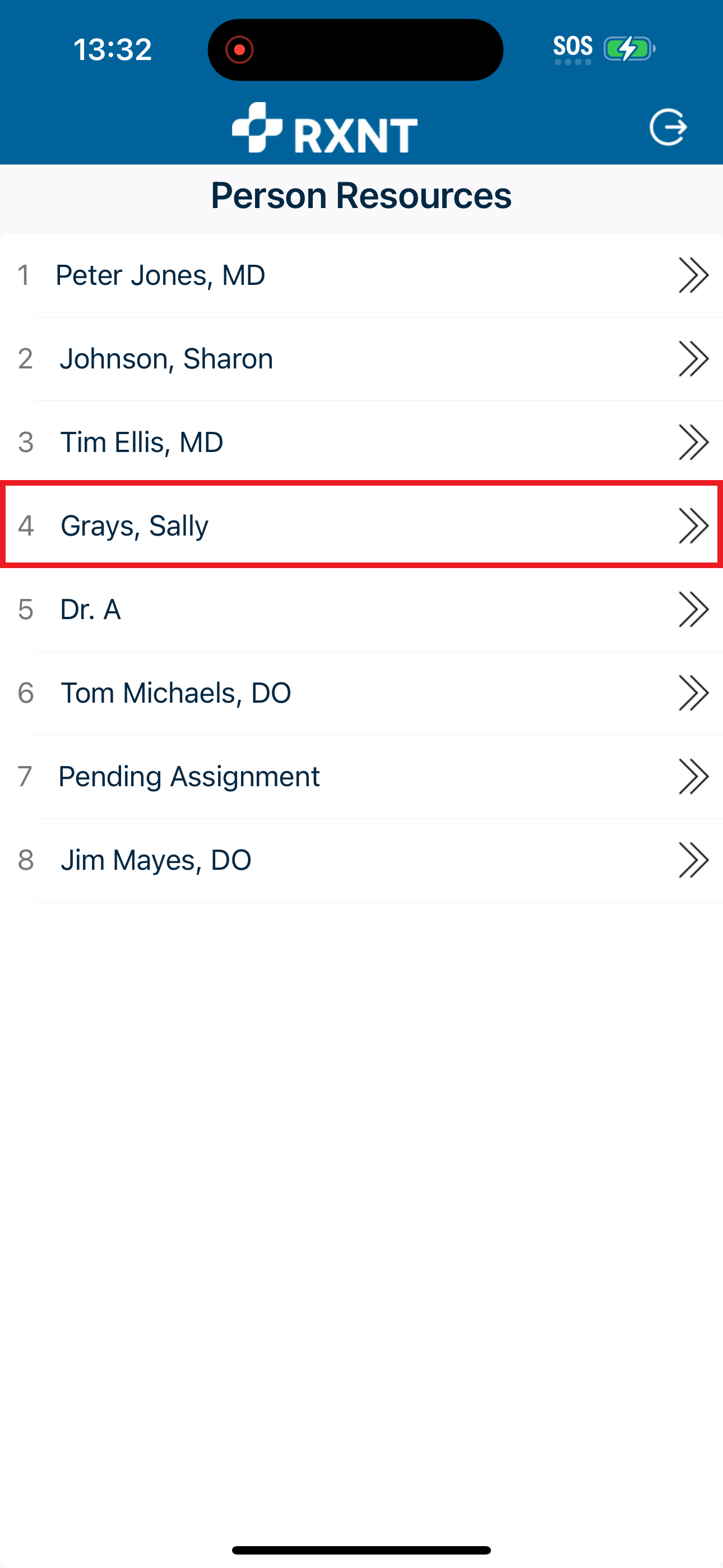The width and height of the screenshot is (723, 1568).
Task: Expand Pending Assignment using its chevron
Action: pyautogui.click(x=694, y=776)
